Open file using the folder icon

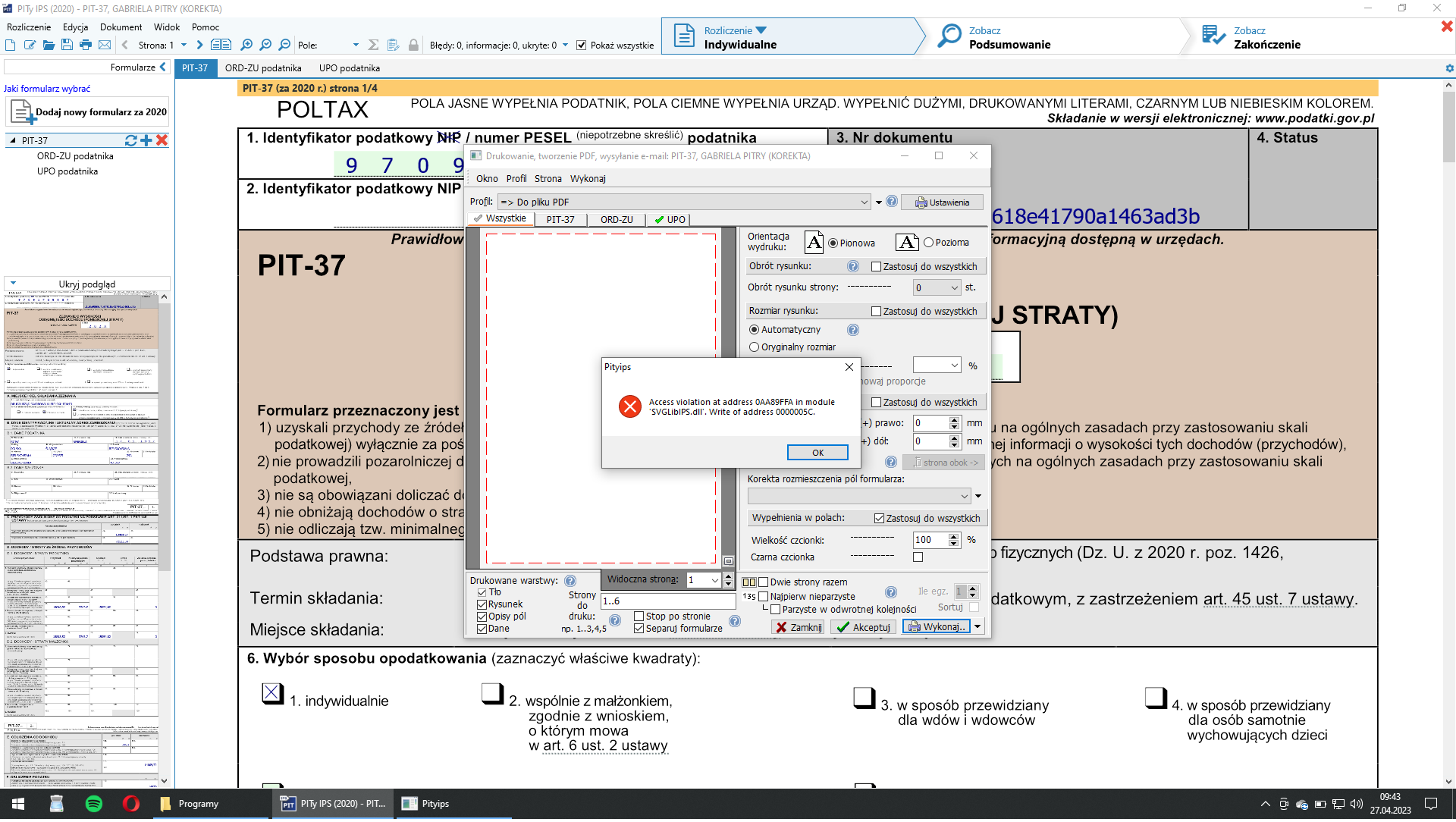[x=49, y=45]
